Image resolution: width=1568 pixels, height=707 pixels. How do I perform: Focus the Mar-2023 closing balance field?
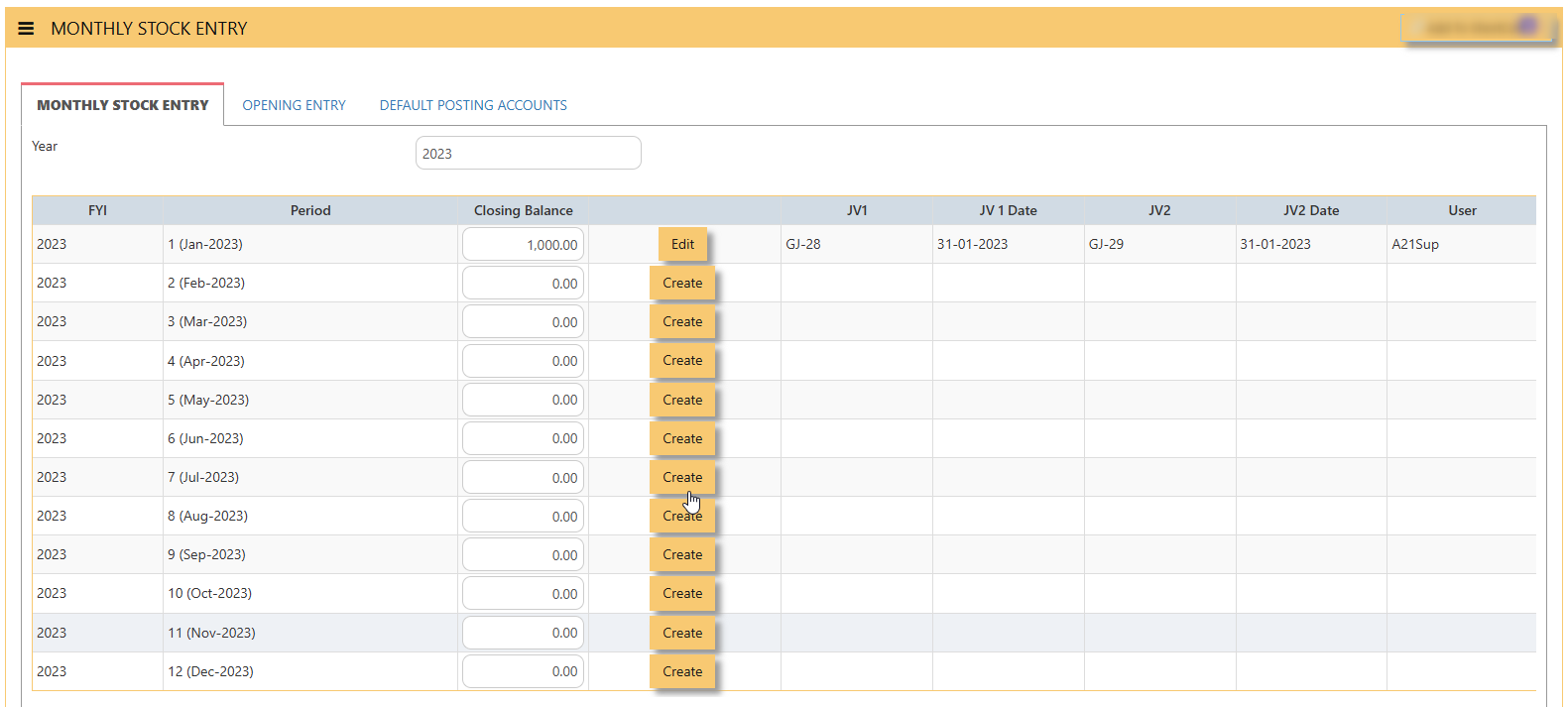pyautogui.click(x=523, y=321)
